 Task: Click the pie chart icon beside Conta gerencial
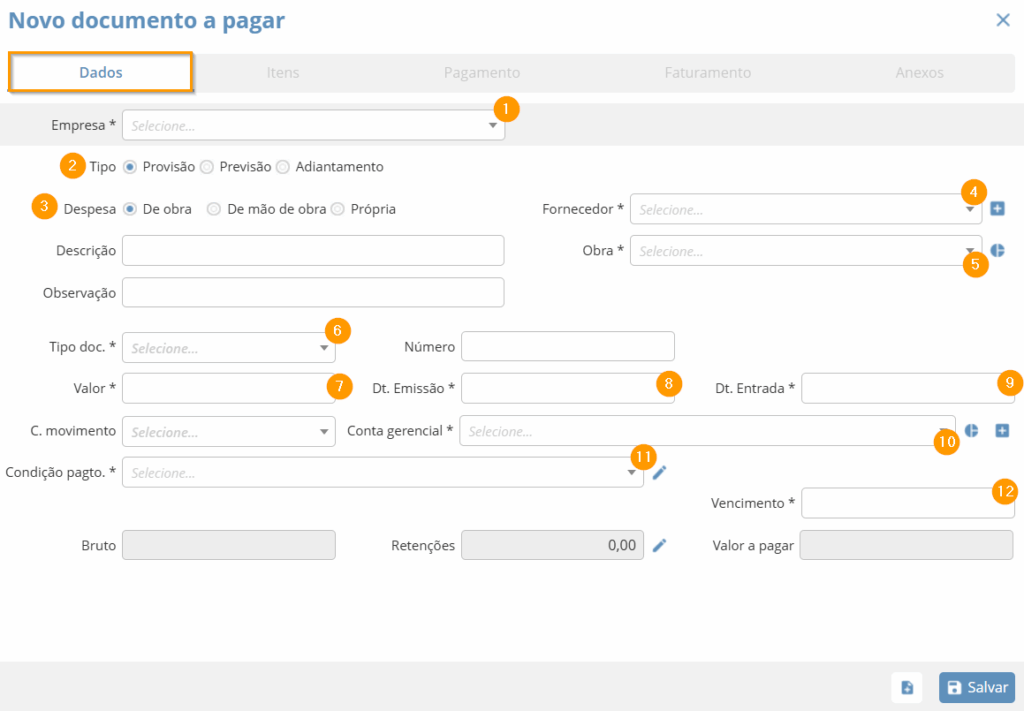pyautogui.click(x=971, y=431)
